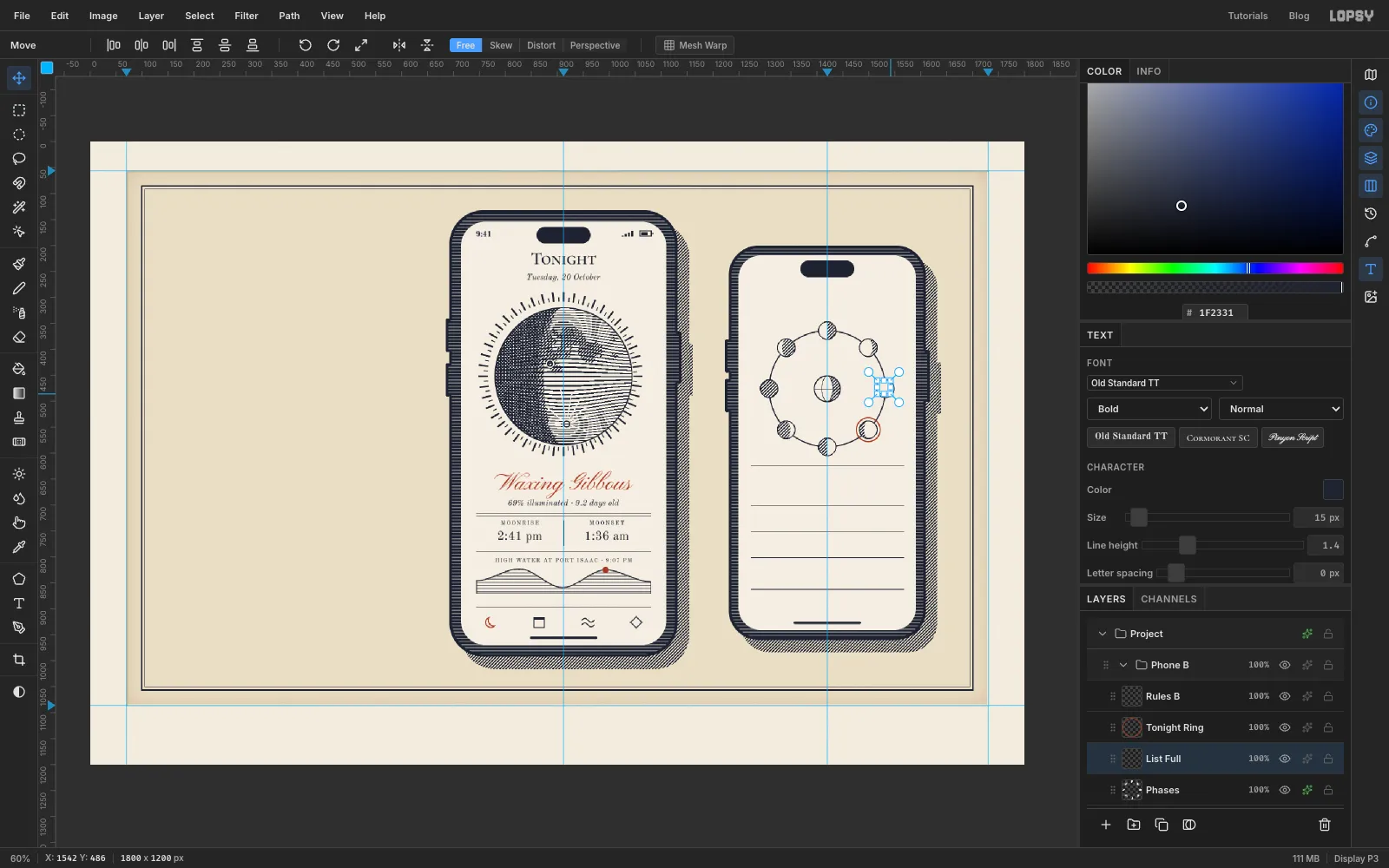Select the Rectangular Marquee tool
The height and width of the screenshot is (868, 1389).
tap(19, 110)
